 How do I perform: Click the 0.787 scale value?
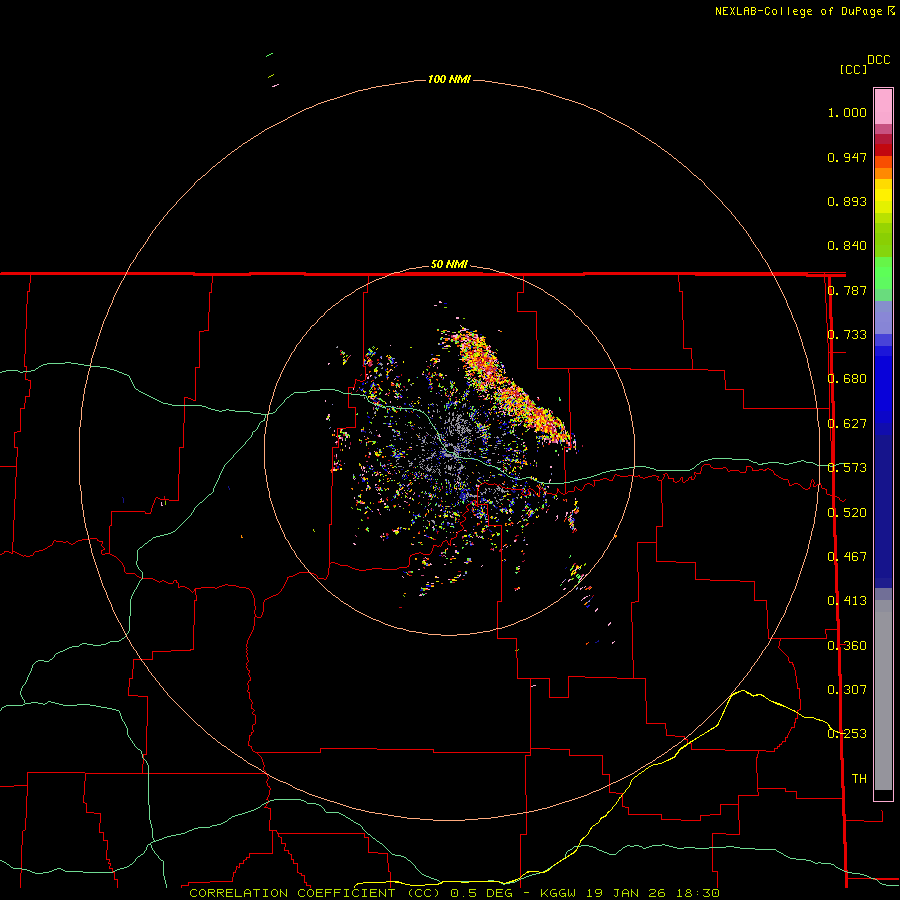847,290
